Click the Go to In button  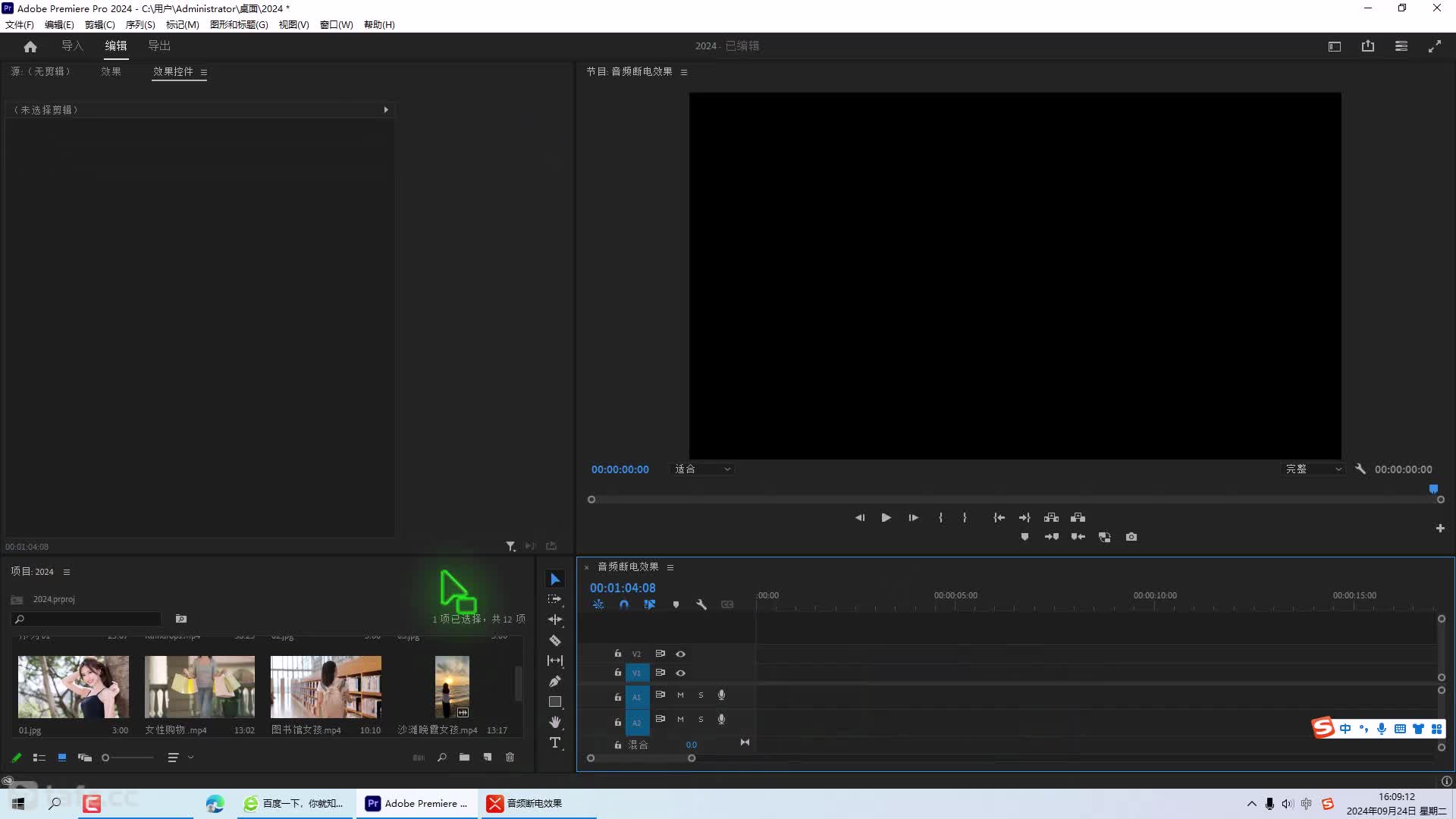tap(999, 518)
